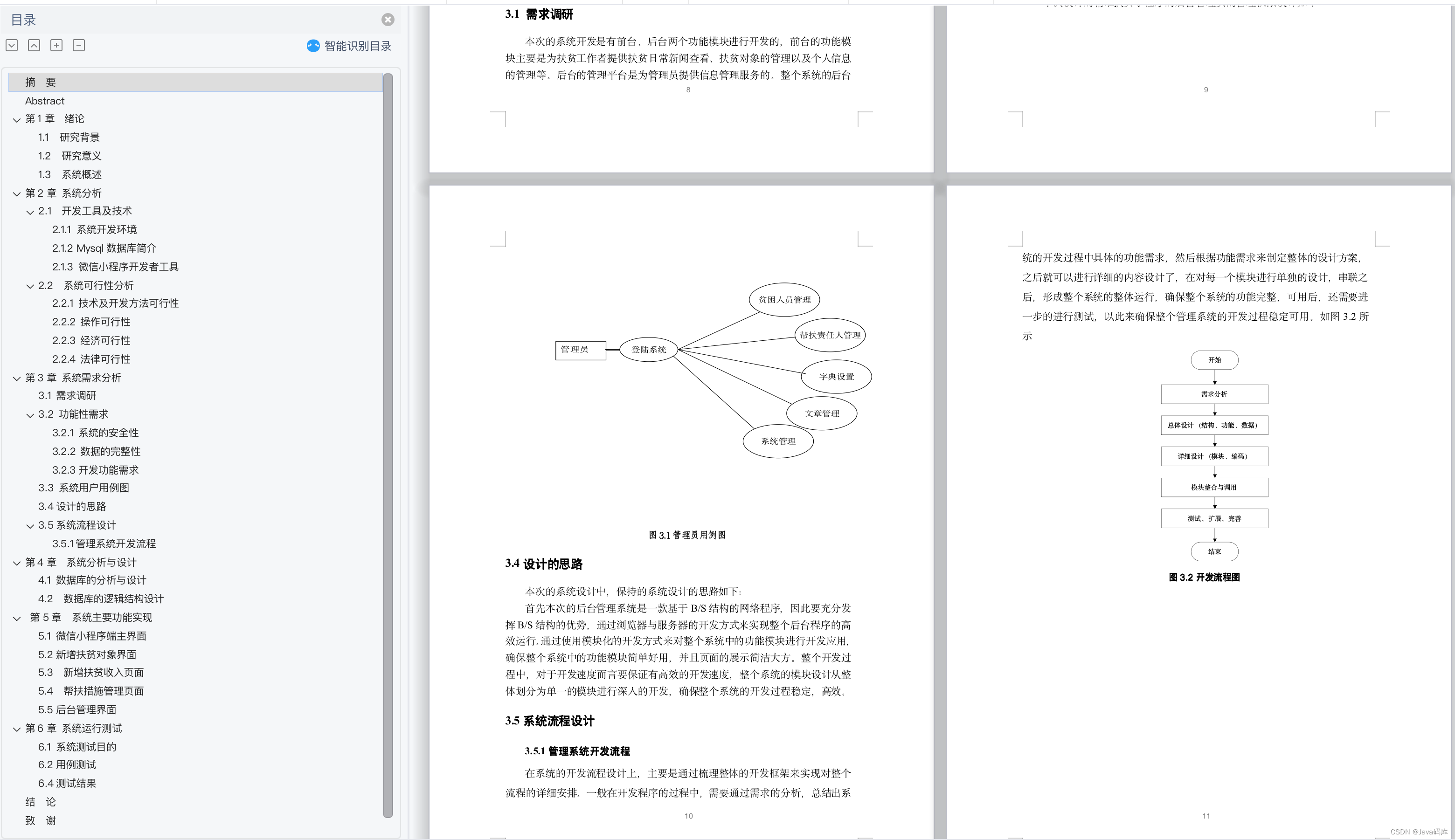Go to 4.1 数据库的分析与设计

pyautogui.click(x=92, y=580)
